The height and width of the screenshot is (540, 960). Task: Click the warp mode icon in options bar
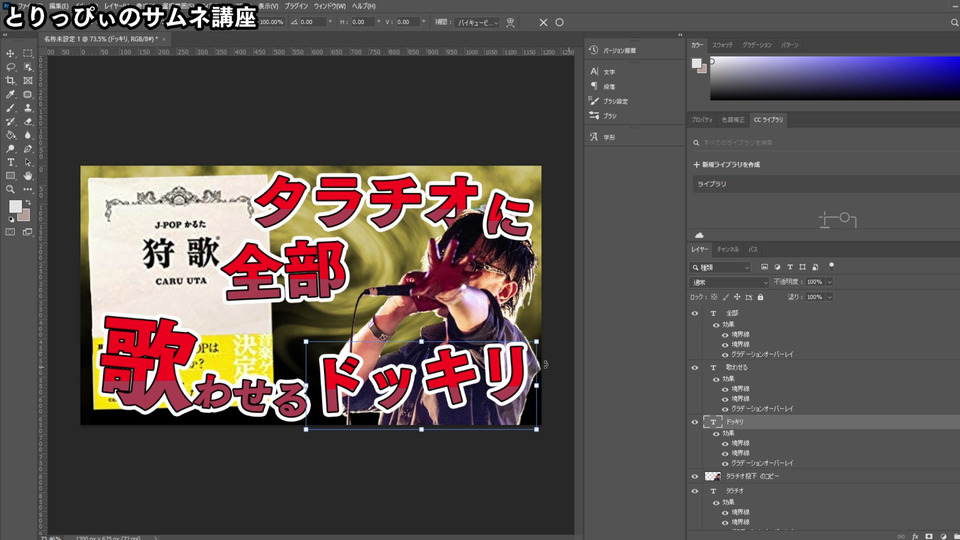click(x=510, y=22)
